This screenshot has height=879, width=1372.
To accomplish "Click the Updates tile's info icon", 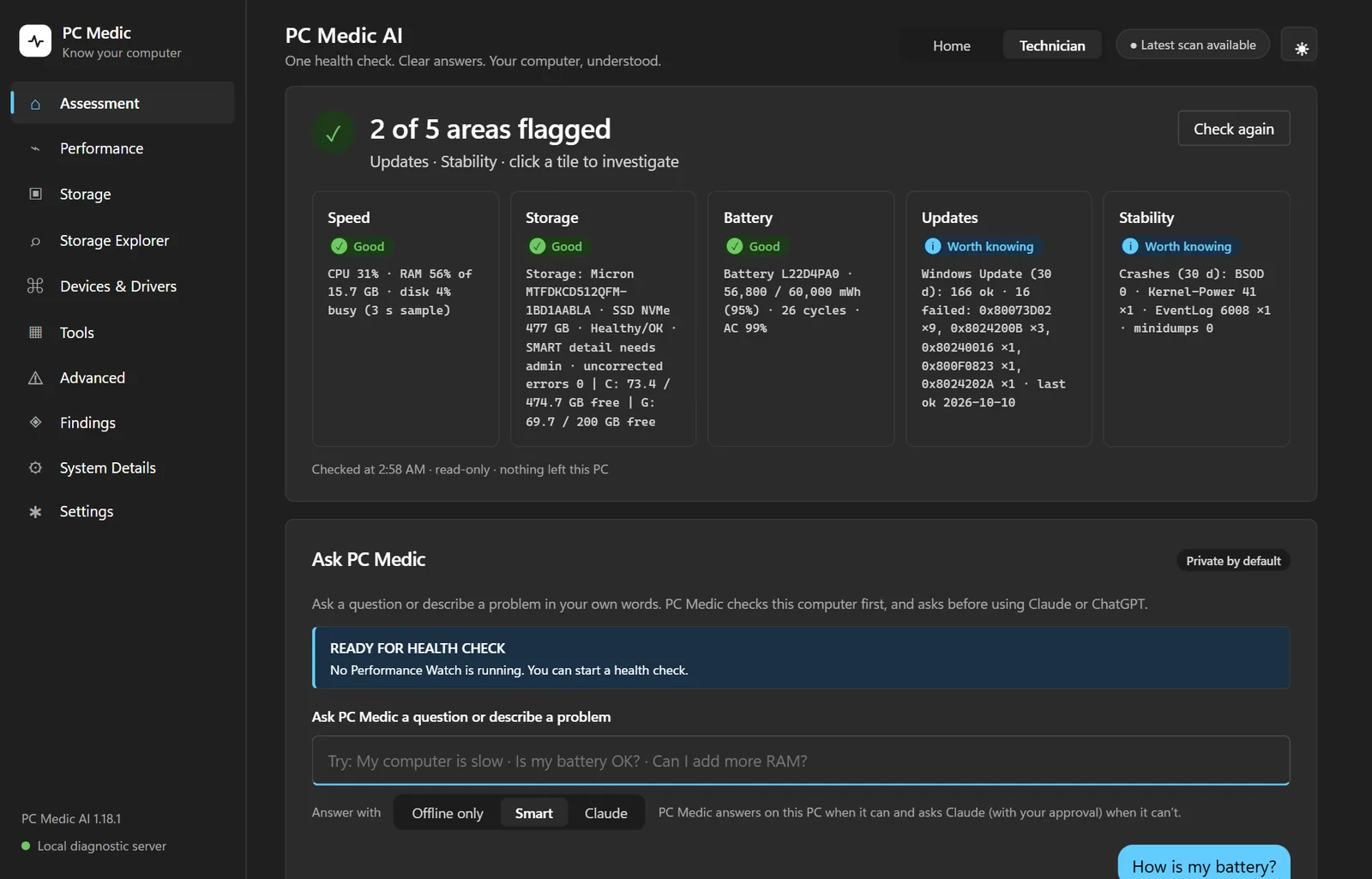I will pyautogui.click(x=933, y=246).
